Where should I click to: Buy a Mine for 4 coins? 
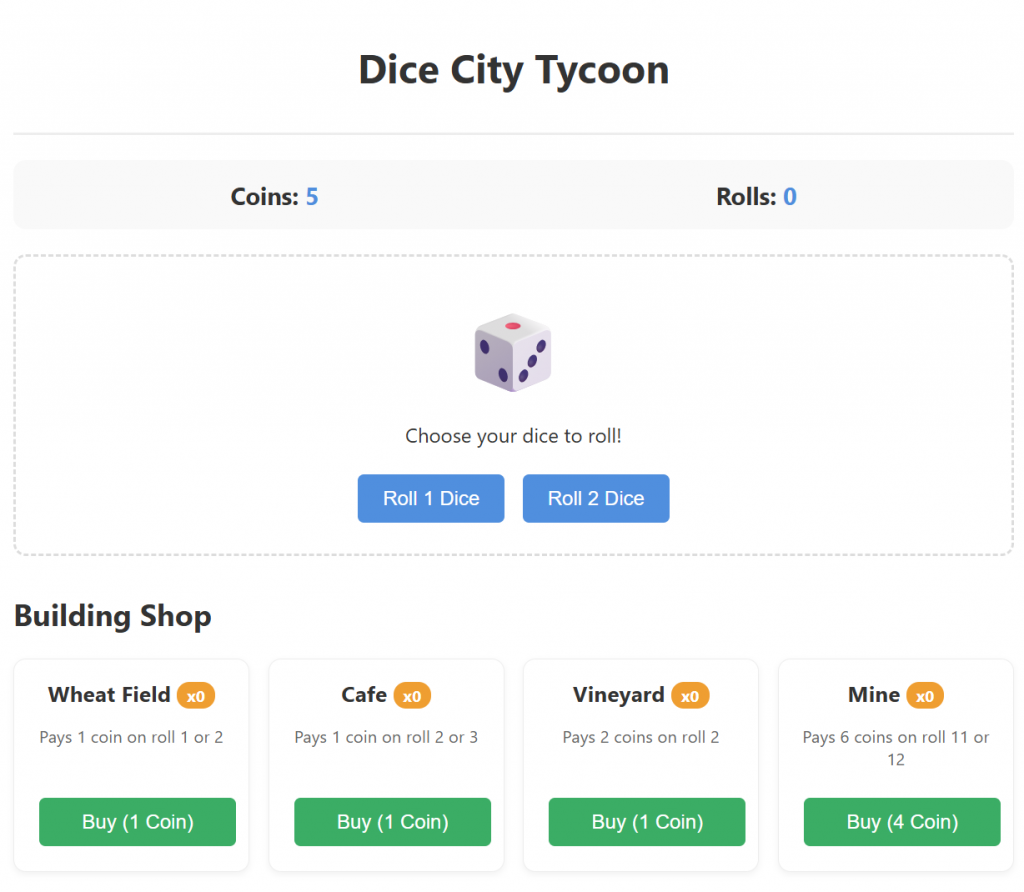(x=902, y=822)
